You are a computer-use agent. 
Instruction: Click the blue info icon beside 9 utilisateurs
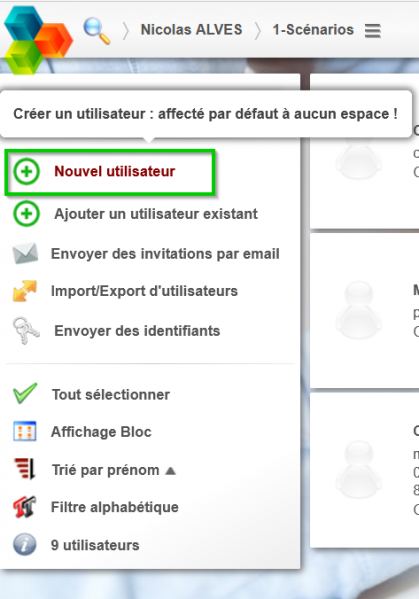[x=25, y=544]
